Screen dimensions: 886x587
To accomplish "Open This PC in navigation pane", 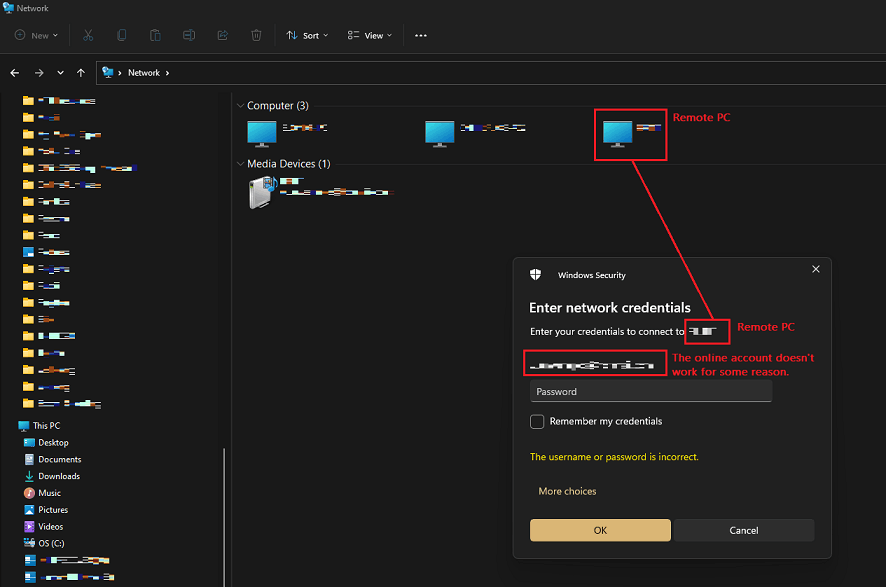I will pos(40,425).
